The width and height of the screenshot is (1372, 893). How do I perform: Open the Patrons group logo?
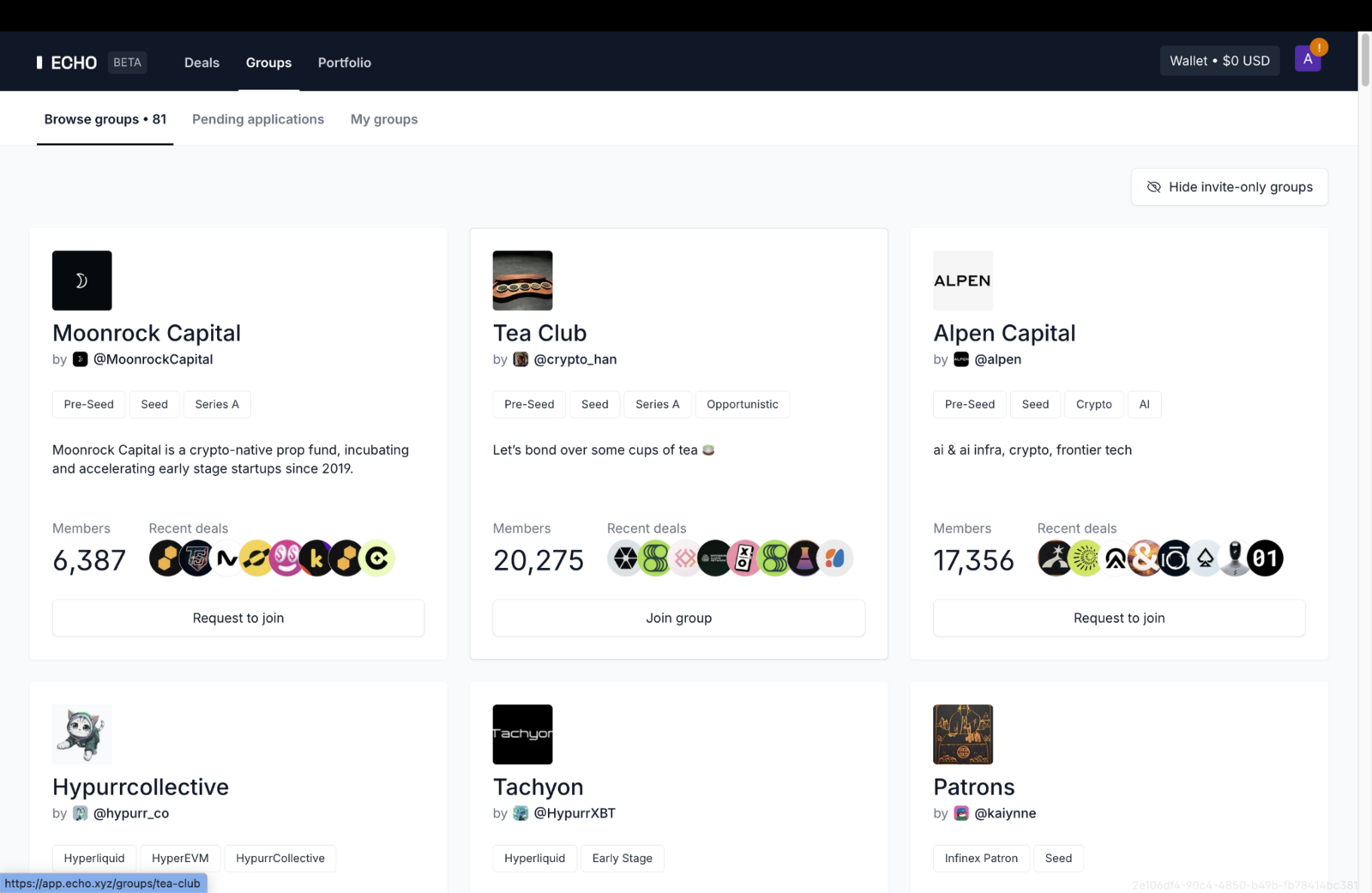click(963, 734)
